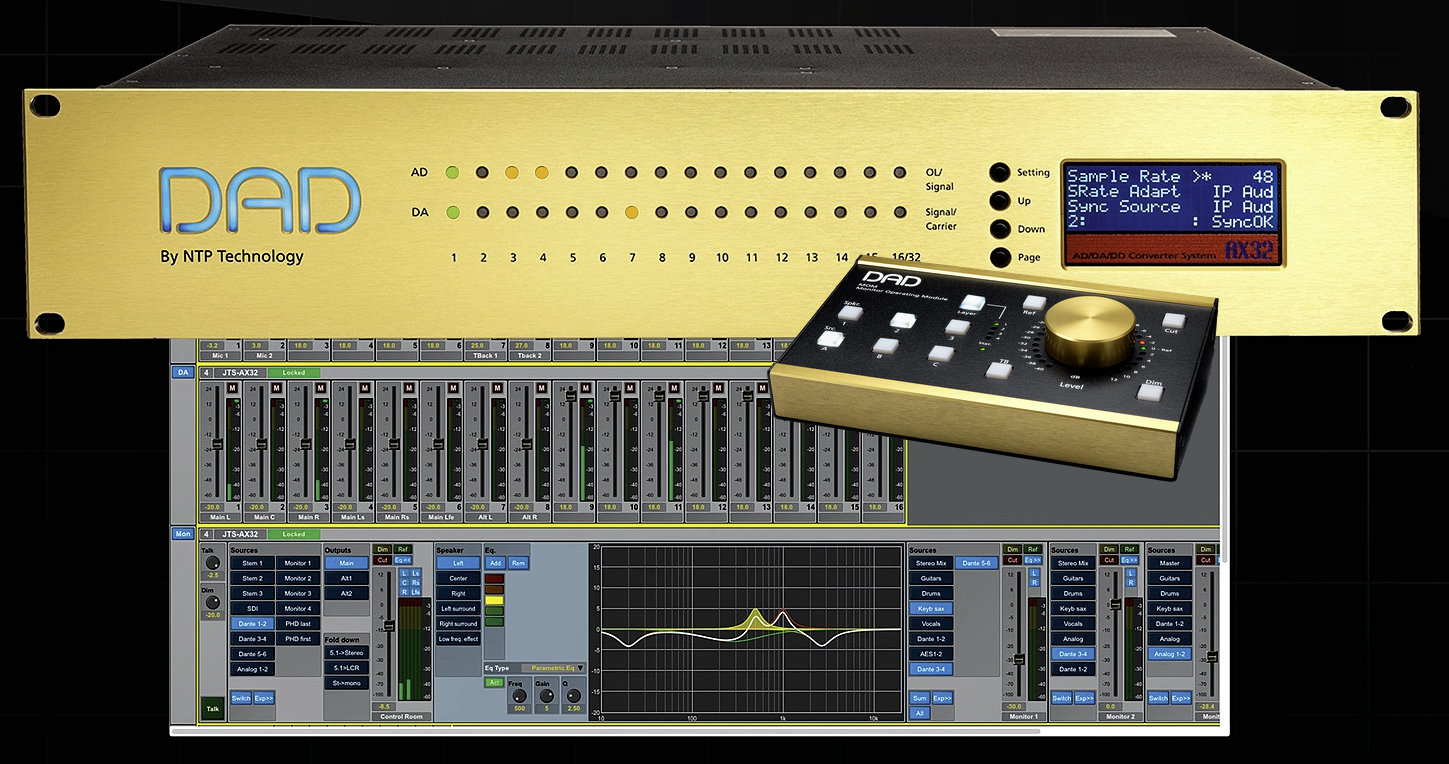Click the All button in Monitor 1
This screenshot has height=764, width=1449.
920,713
